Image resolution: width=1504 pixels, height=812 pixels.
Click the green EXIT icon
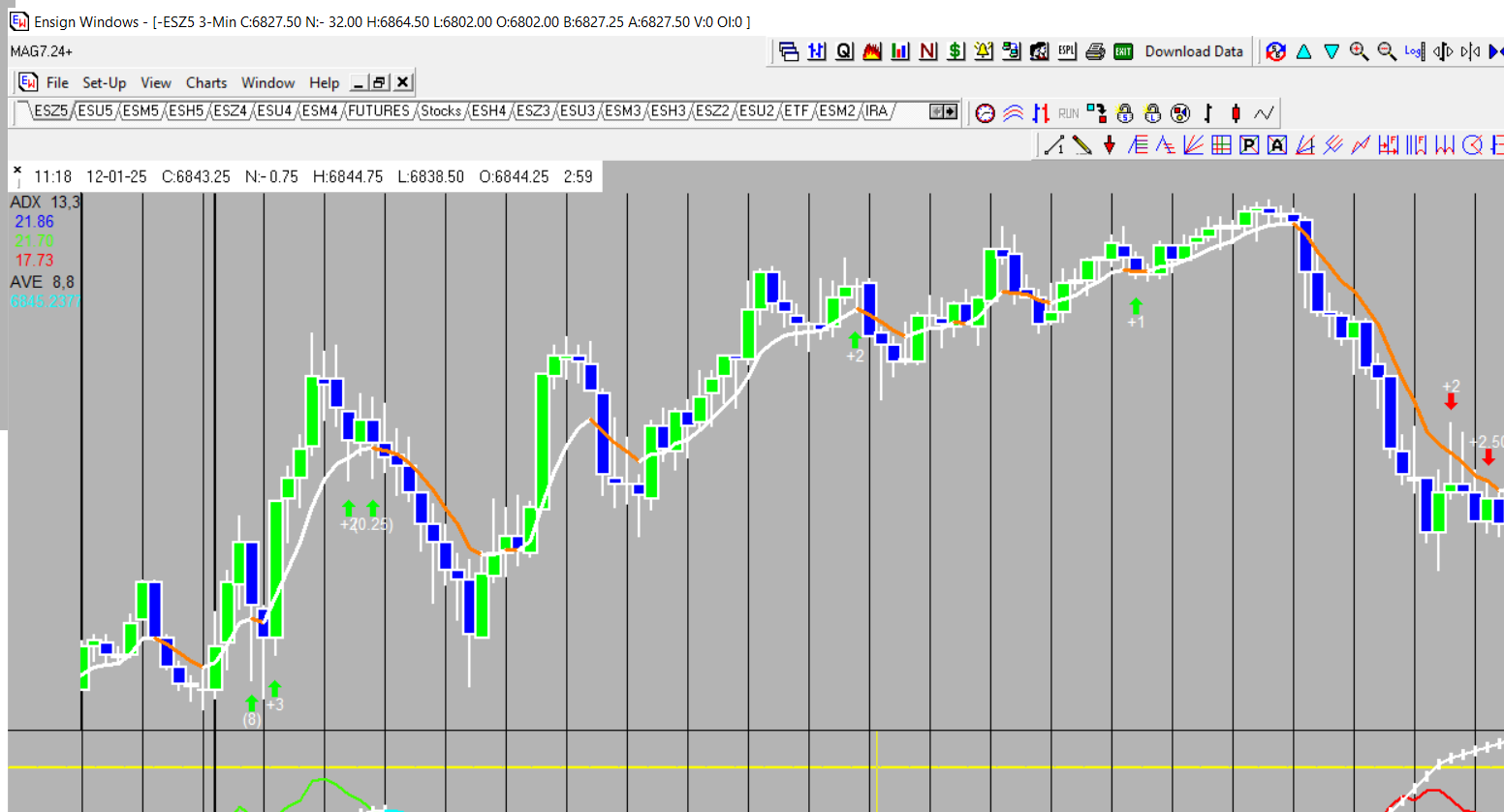1123,52
